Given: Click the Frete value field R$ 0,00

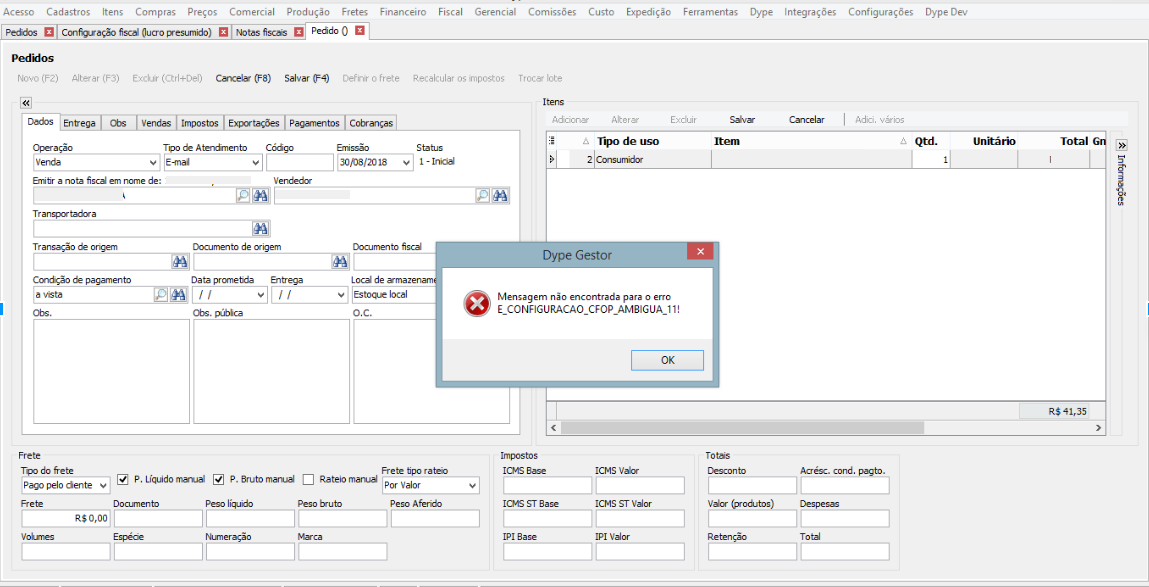Looking at the screenshot, I should coord(66,518).
